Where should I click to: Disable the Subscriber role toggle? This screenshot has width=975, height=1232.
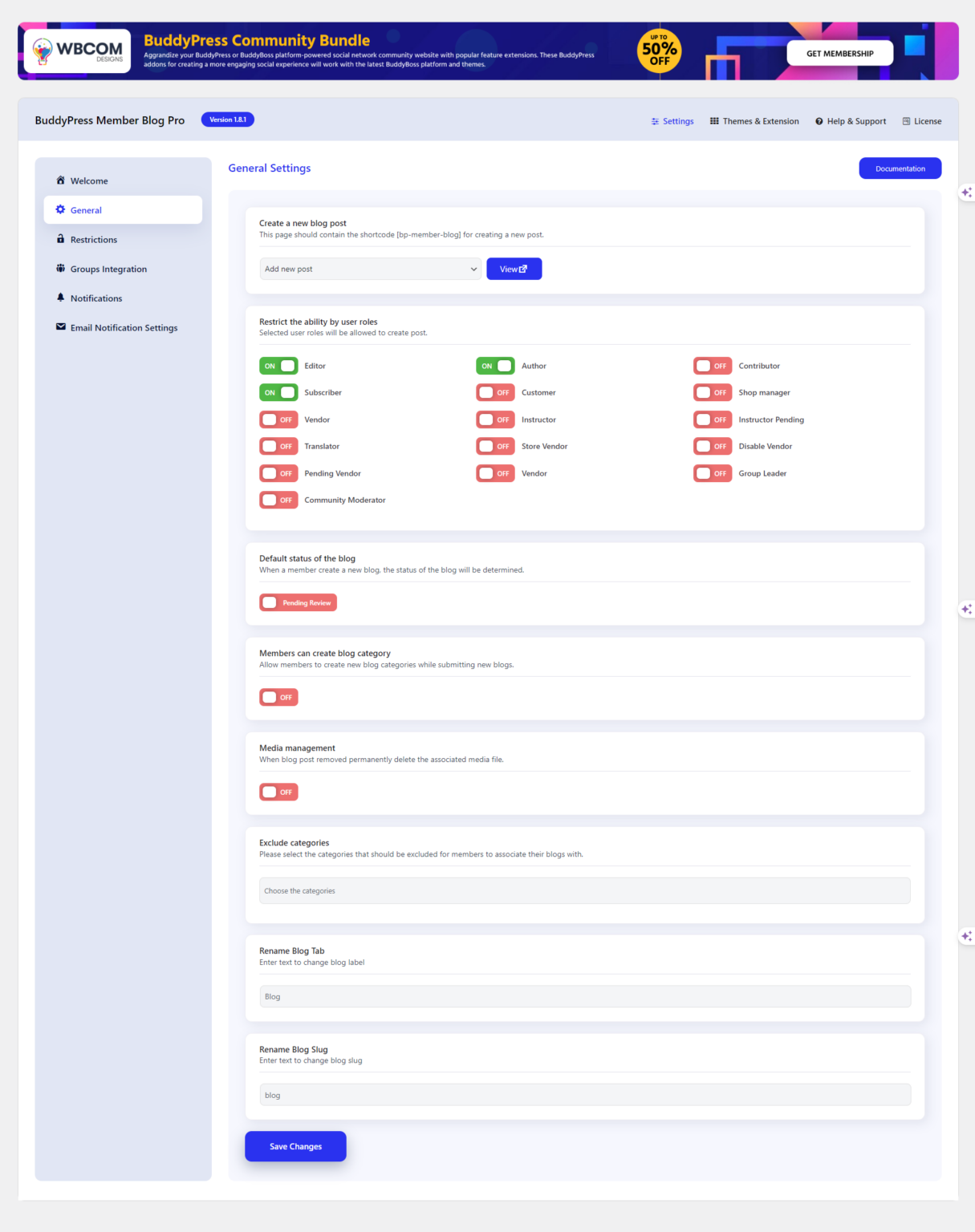click(x=278, y=392)
